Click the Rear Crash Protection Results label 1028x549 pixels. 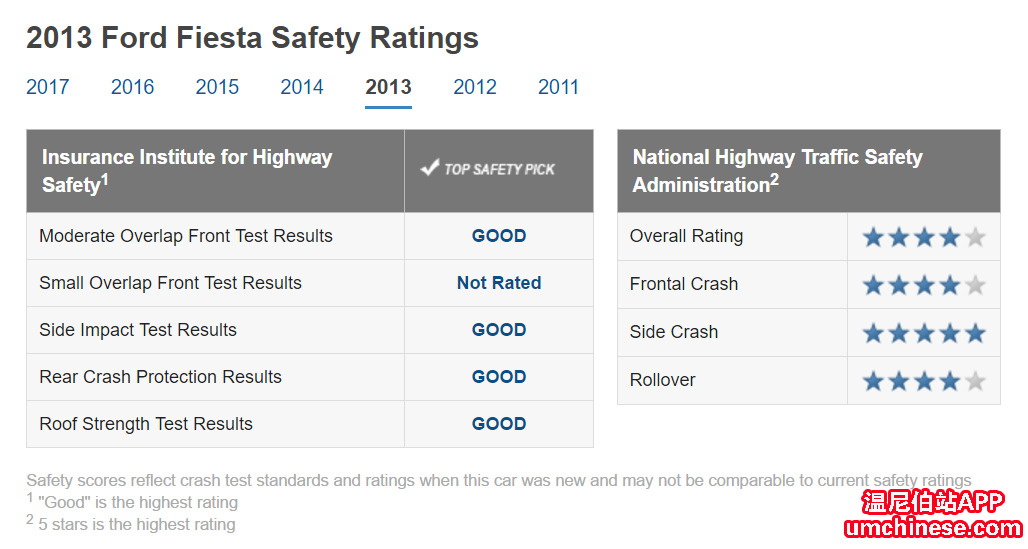pos(160,377)
